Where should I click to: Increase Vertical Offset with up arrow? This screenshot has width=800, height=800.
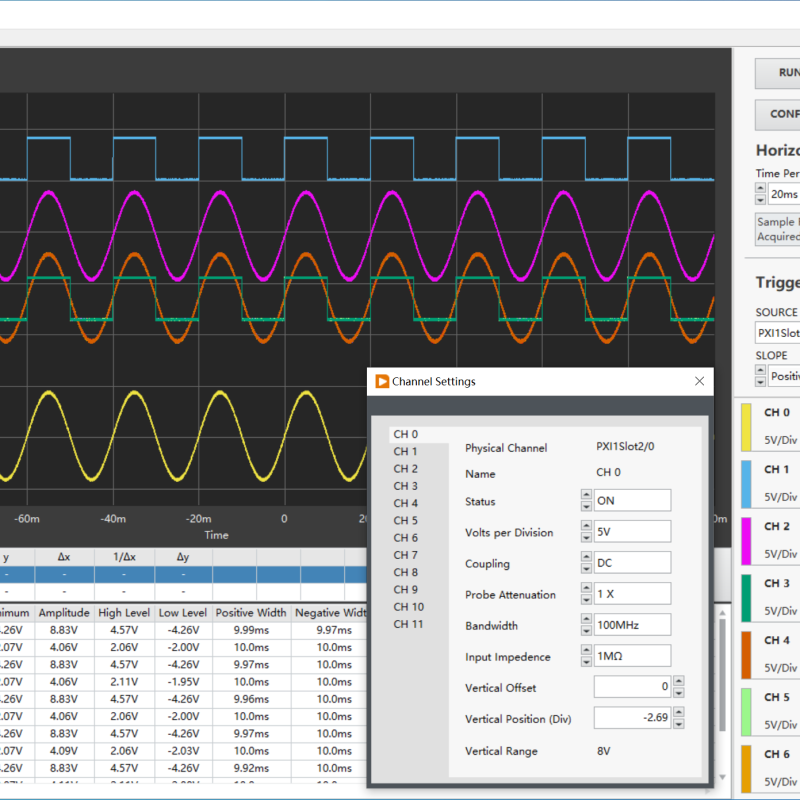[679, 682]
